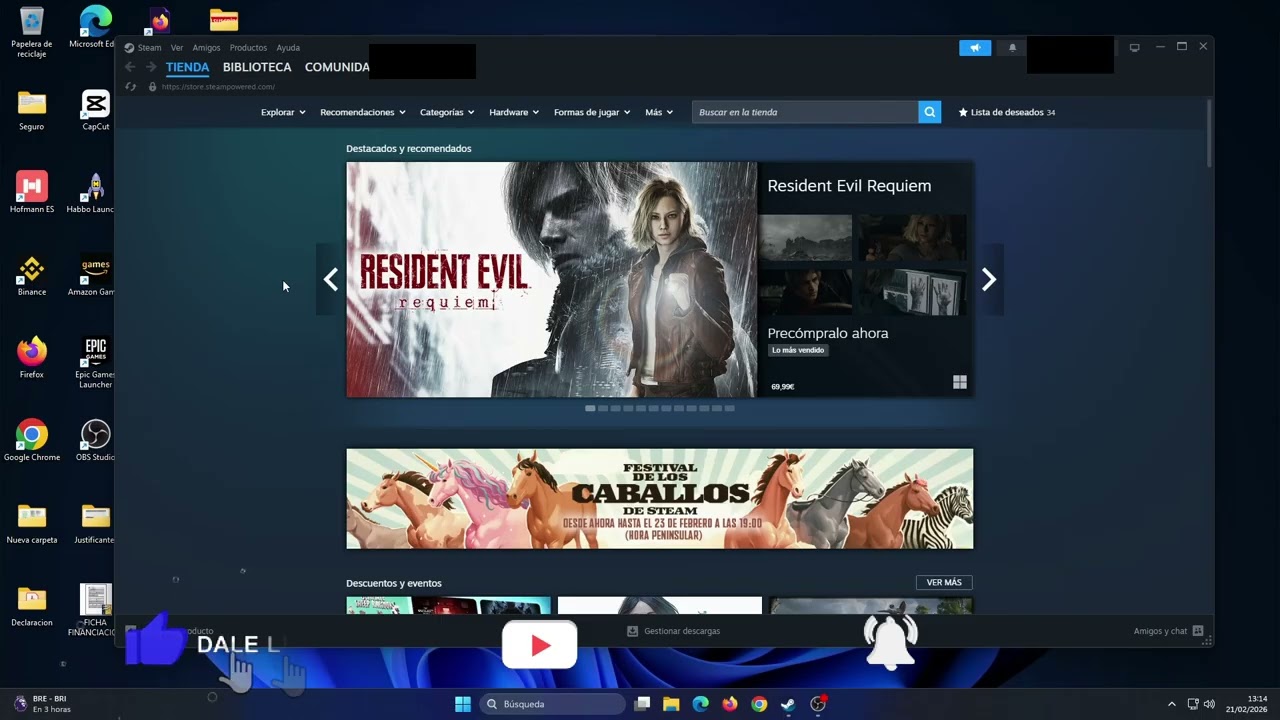Expand the Más dropdown

pos(659,112)
